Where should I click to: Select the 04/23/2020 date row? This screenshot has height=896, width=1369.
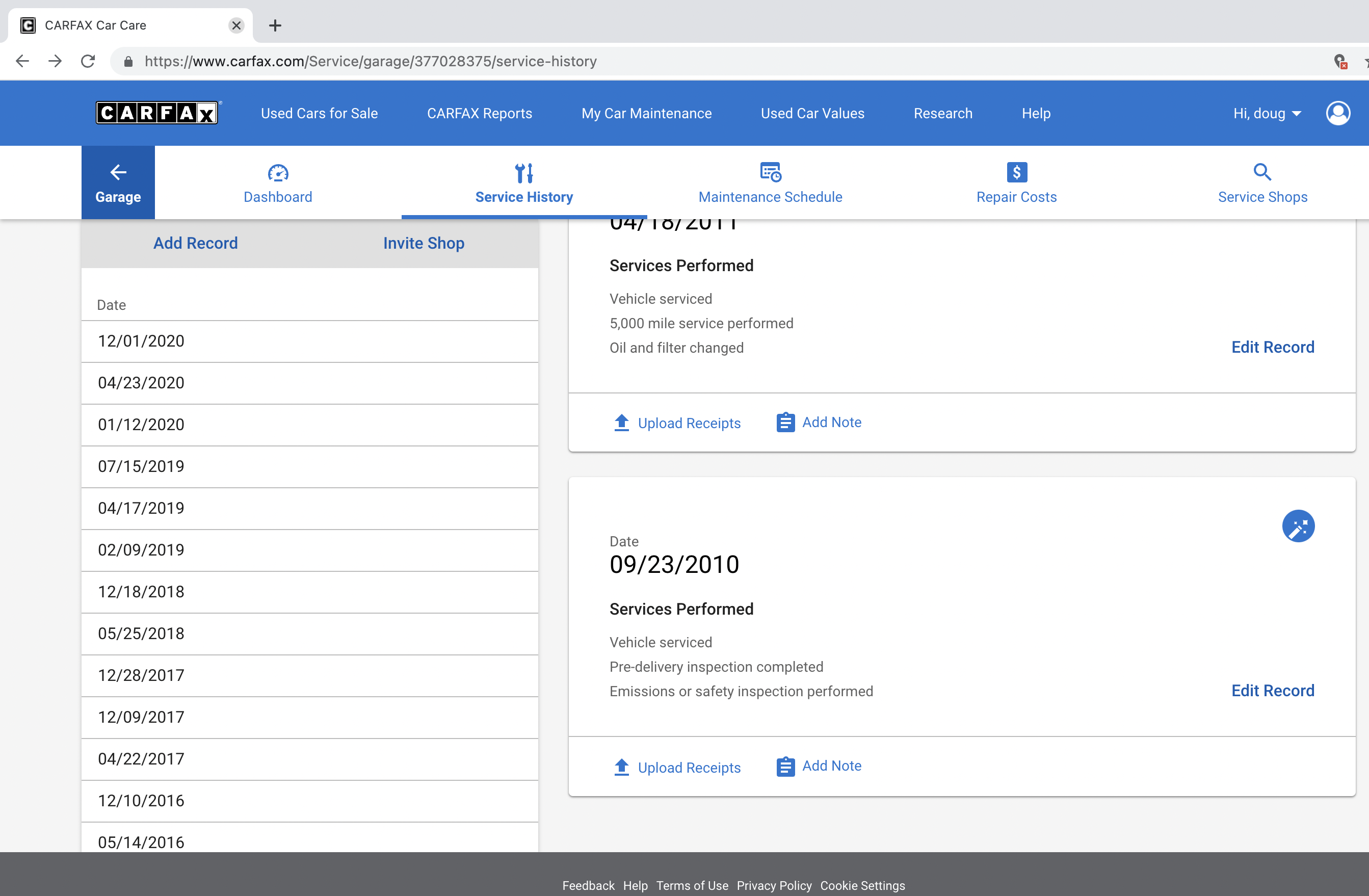click(x=310, y=383)
